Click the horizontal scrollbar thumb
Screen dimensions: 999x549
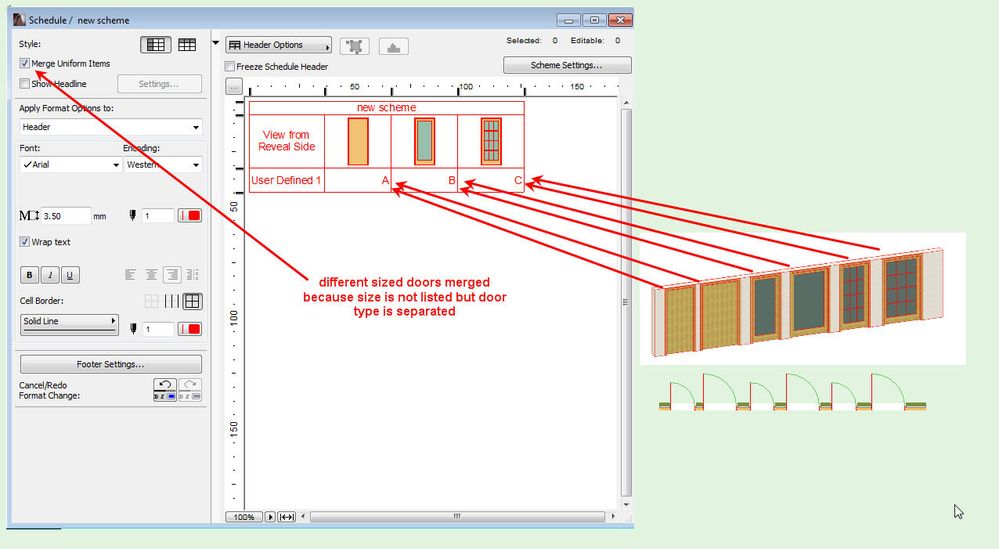457,517
